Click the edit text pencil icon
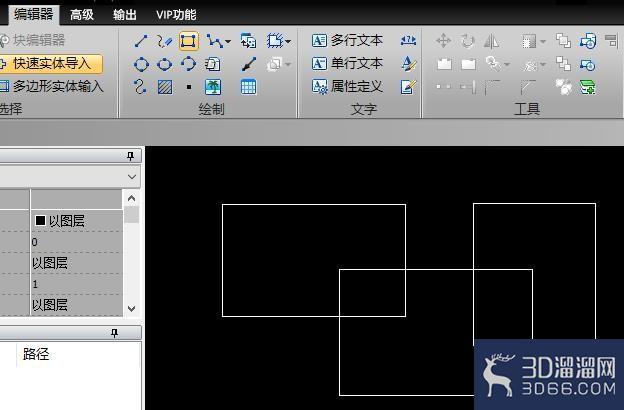 (409, 86)
